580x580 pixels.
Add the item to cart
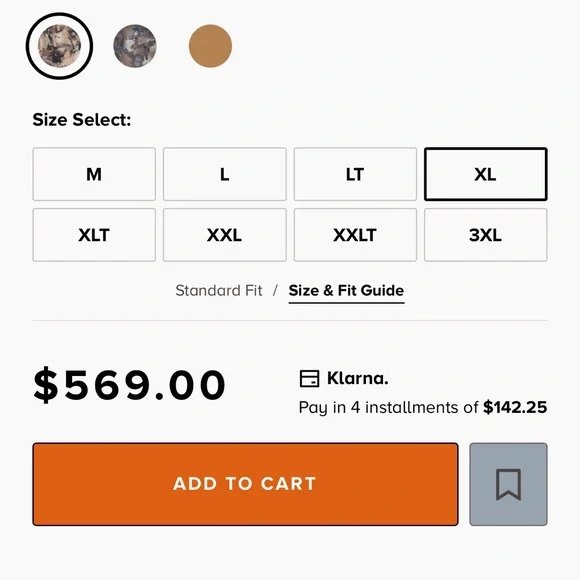[x=245, y=484]
